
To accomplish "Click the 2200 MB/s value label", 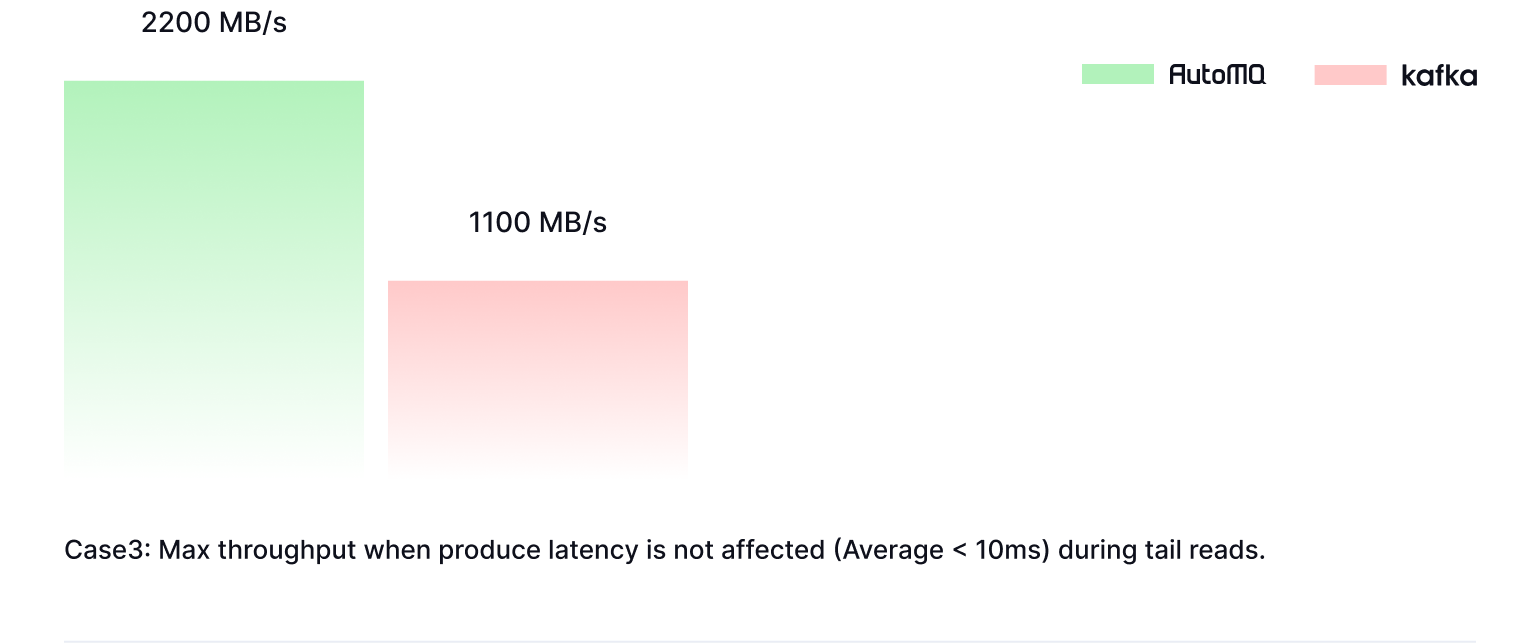I will click(x=214, y=23).
